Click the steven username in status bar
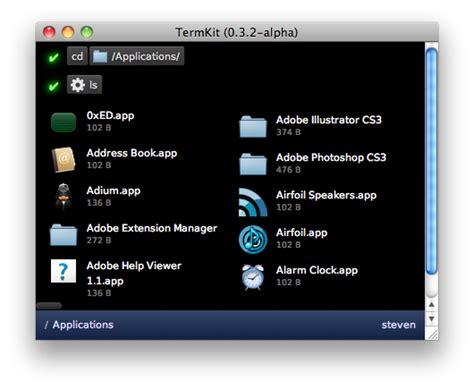474x389 pixels. pos(399,325)
